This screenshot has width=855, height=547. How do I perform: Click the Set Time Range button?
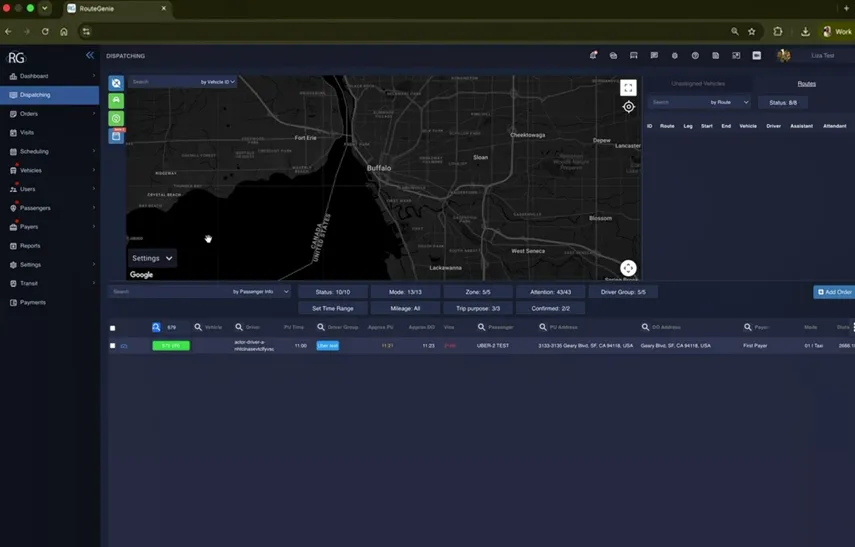point(333,308)
